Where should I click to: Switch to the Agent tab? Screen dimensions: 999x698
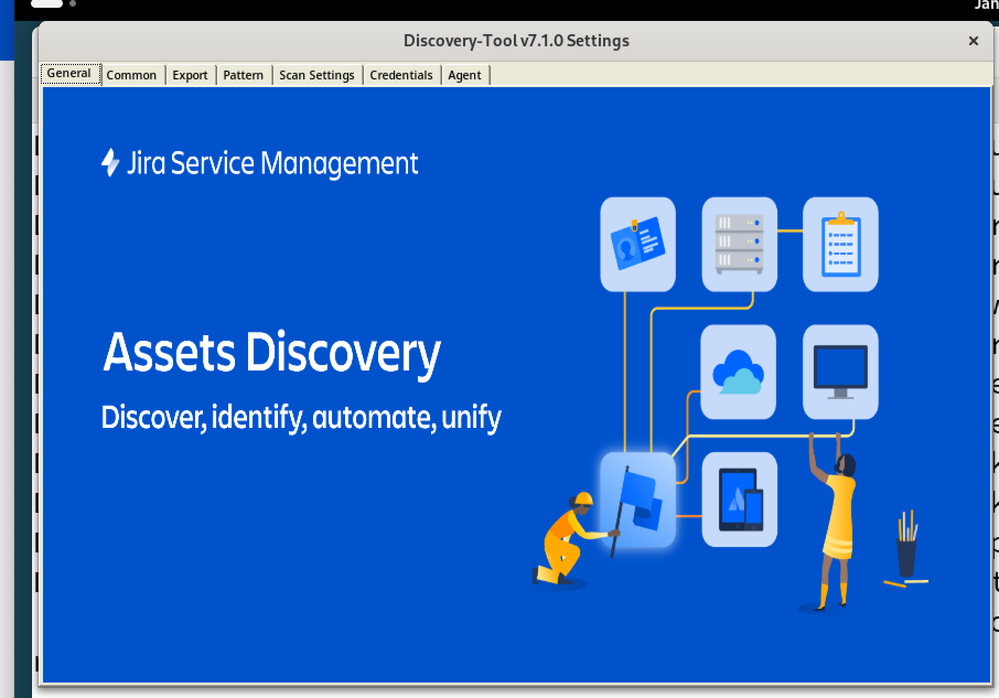tap(465, 75)
